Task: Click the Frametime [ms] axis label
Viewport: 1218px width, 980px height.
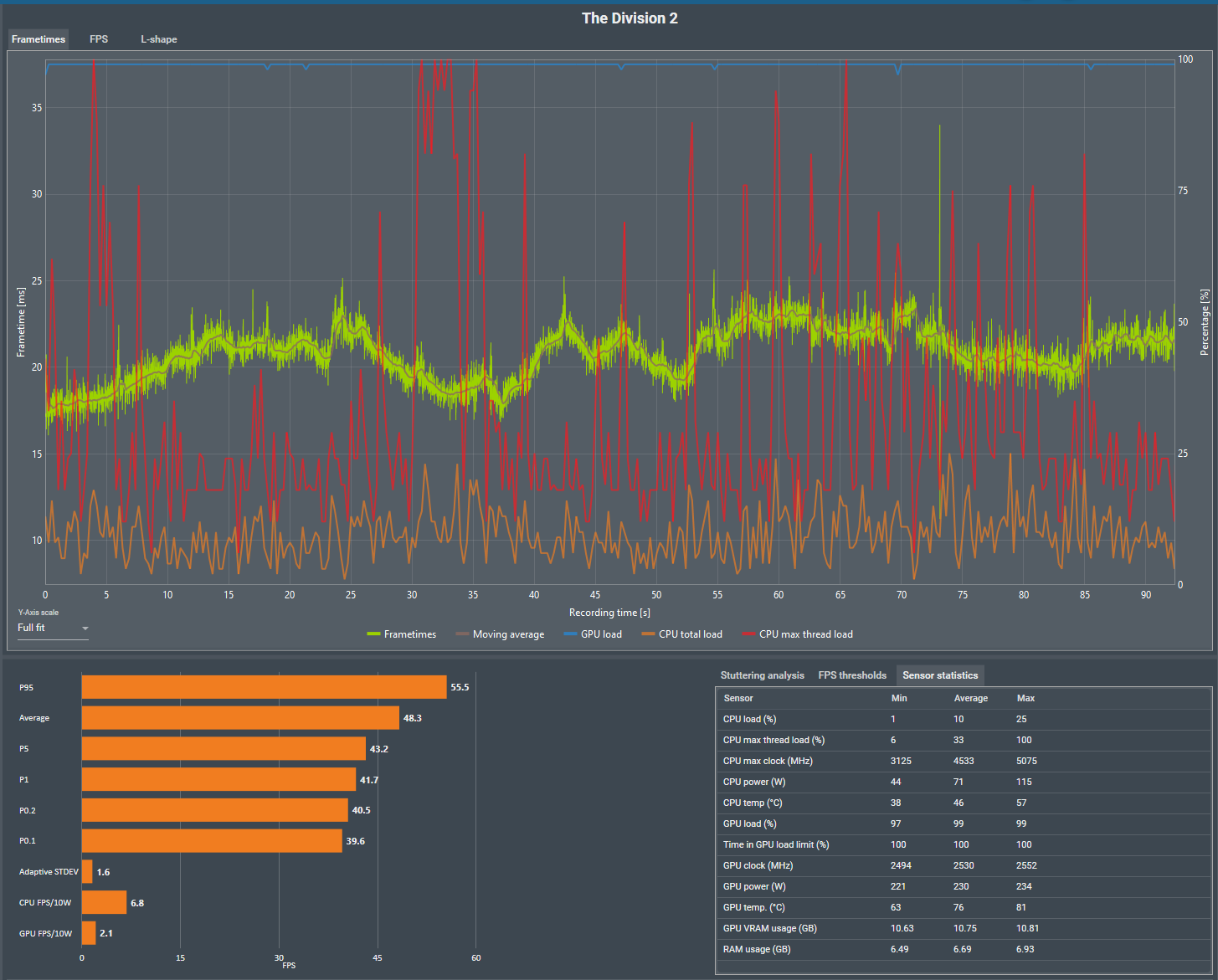Action: click(x=21, y=322)
